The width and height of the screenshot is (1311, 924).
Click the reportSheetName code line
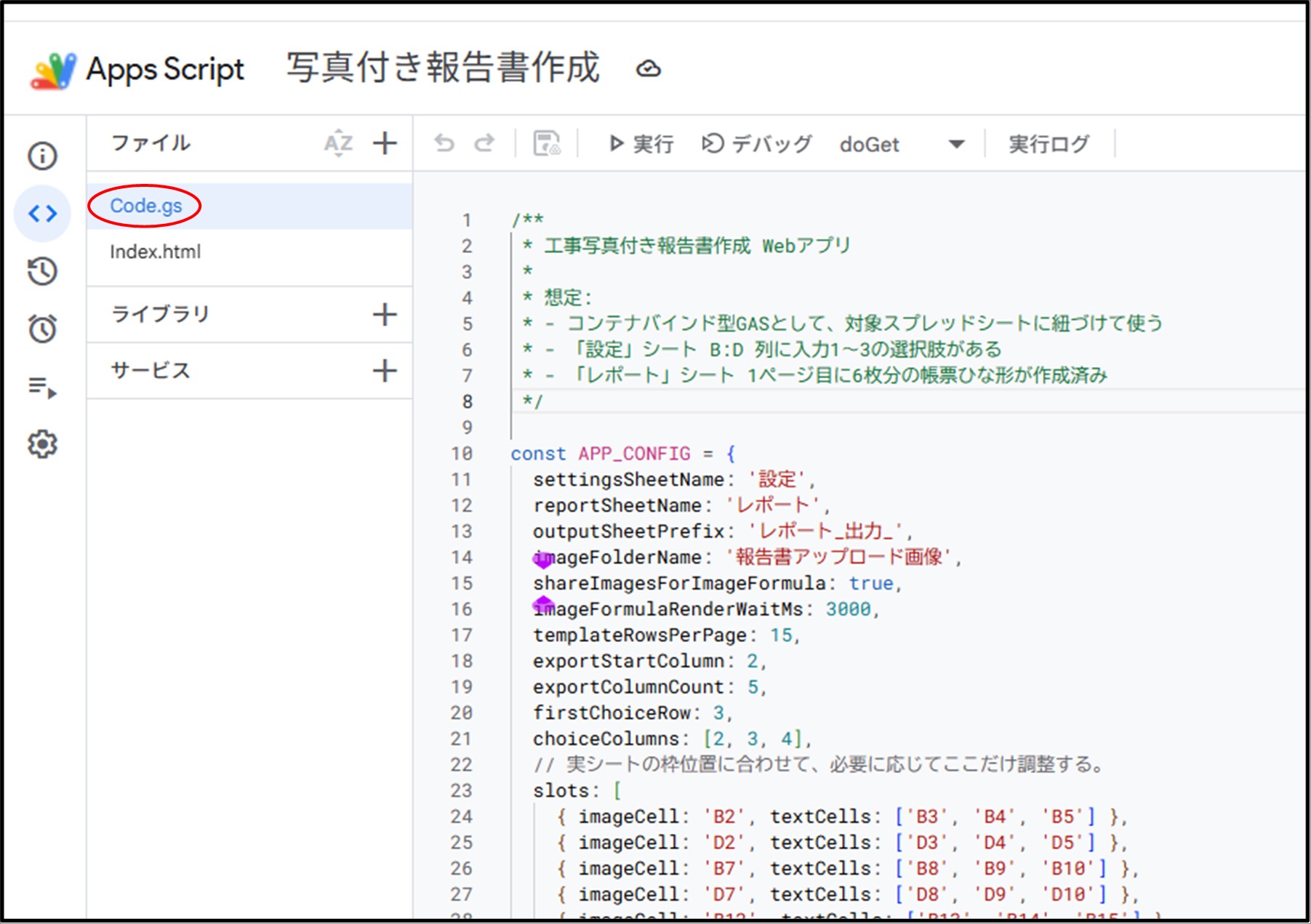681,505
